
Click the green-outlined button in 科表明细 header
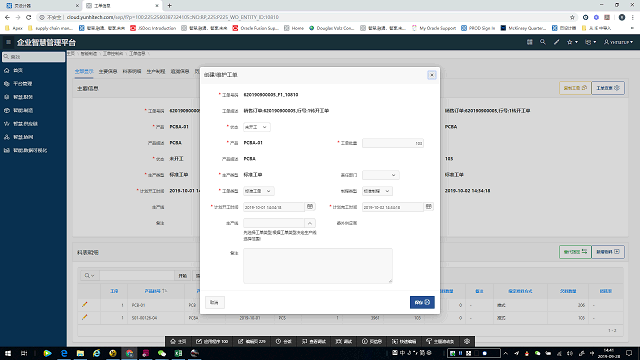[575, 252]
